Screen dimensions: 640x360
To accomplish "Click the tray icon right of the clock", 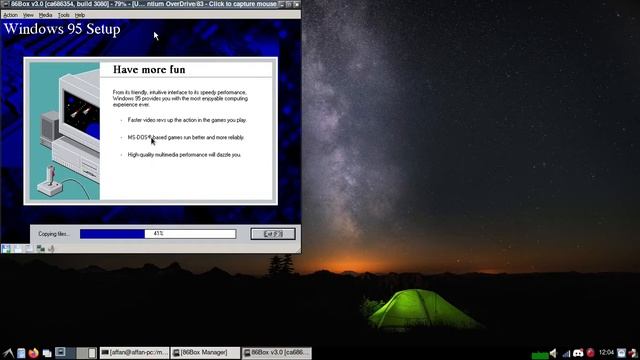I will point(622,353).
